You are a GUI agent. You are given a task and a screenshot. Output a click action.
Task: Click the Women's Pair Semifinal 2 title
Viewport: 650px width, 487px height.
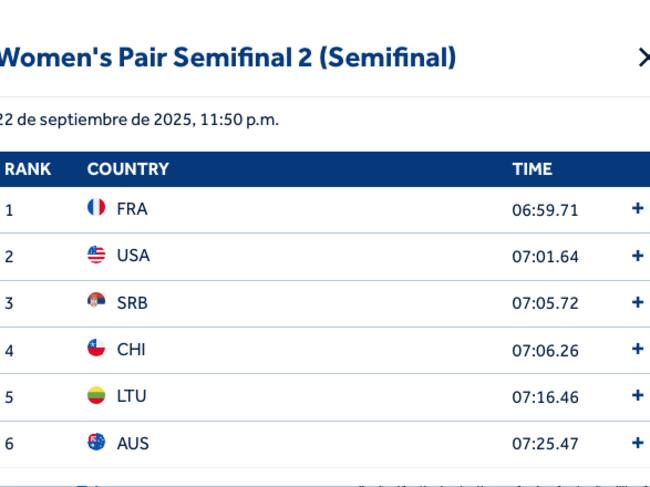pyautogui.click(x=228, y=57)
